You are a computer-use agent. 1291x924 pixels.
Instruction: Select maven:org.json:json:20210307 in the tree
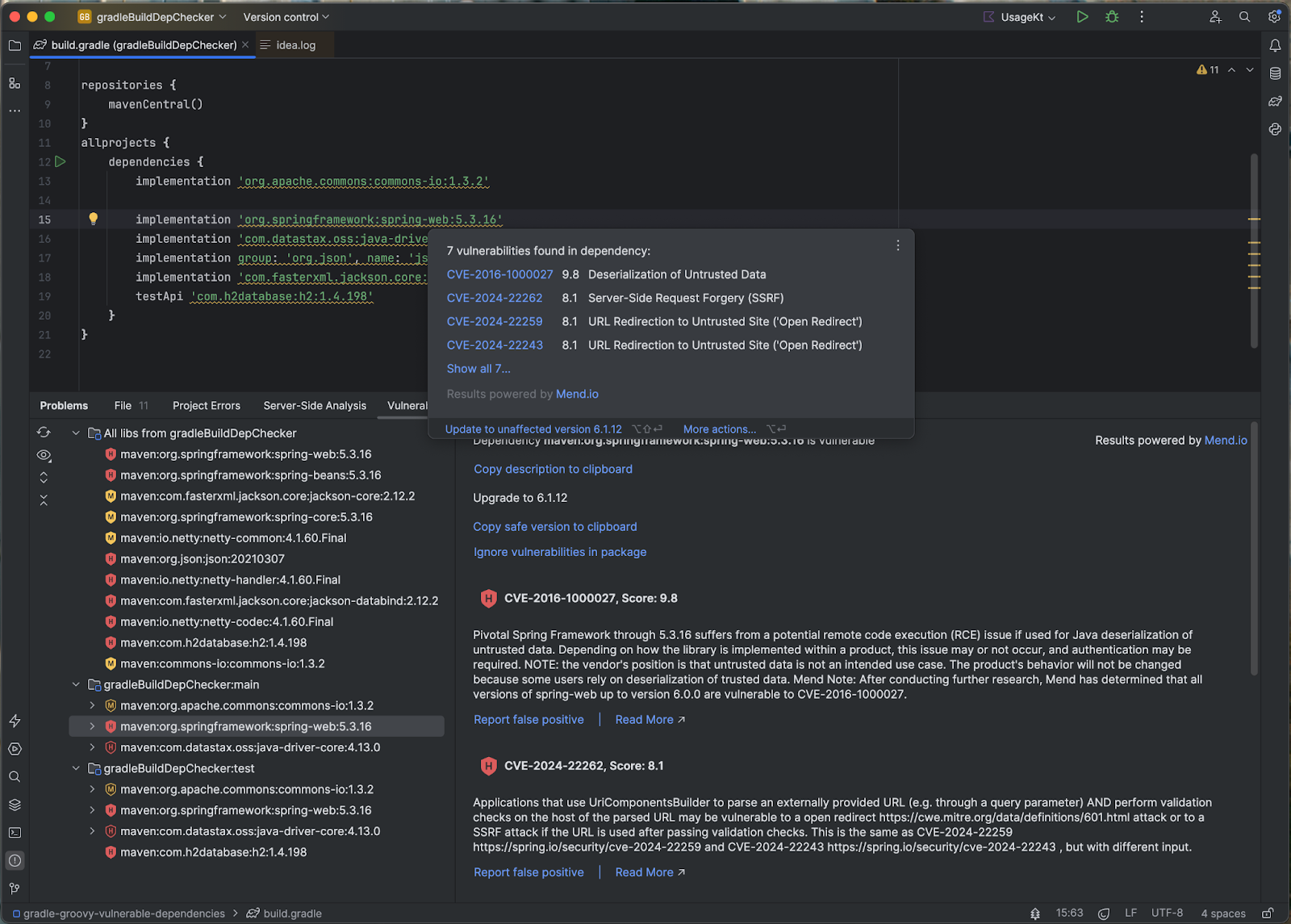tap(203, 558)
